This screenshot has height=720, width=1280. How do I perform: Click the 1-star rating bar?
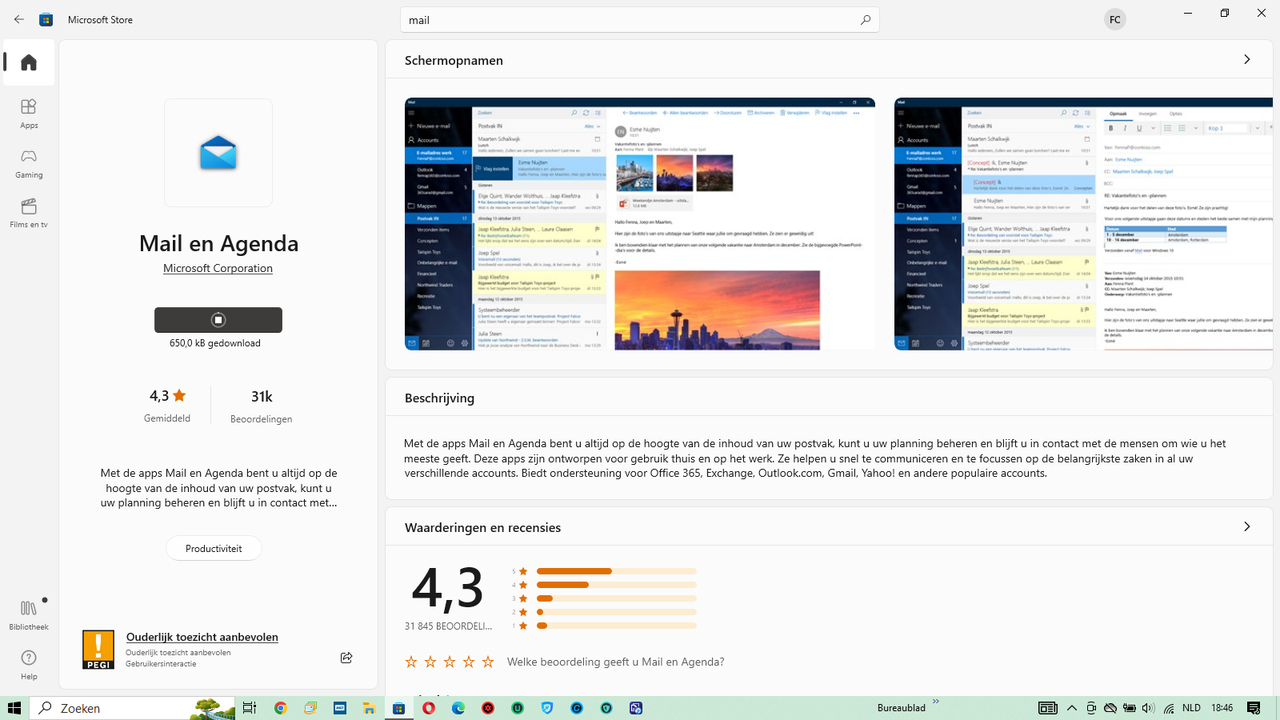(616, 626)
